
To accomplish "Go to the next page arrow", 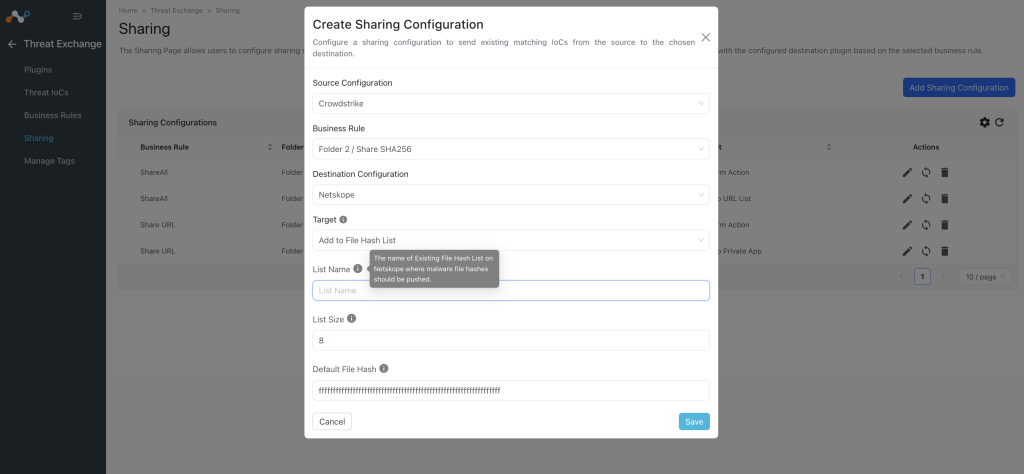I will point(942,277).
